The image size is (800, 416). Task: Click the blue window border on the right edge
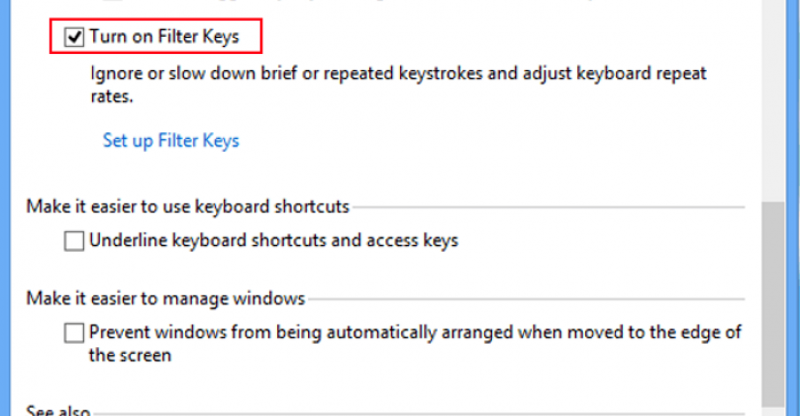792,200
